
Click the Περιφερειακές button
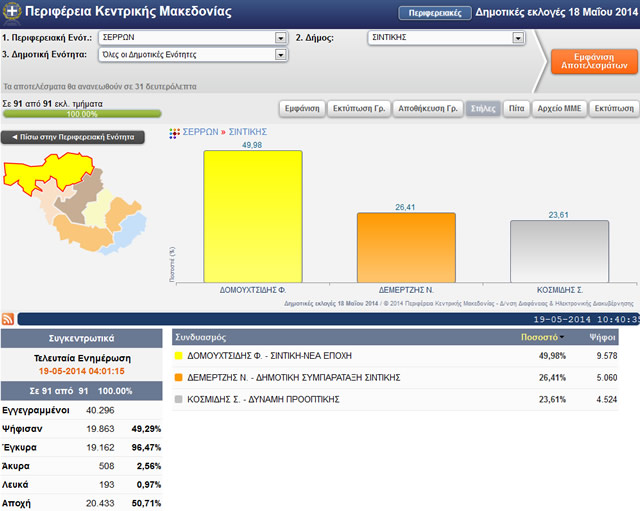point(435,14)
